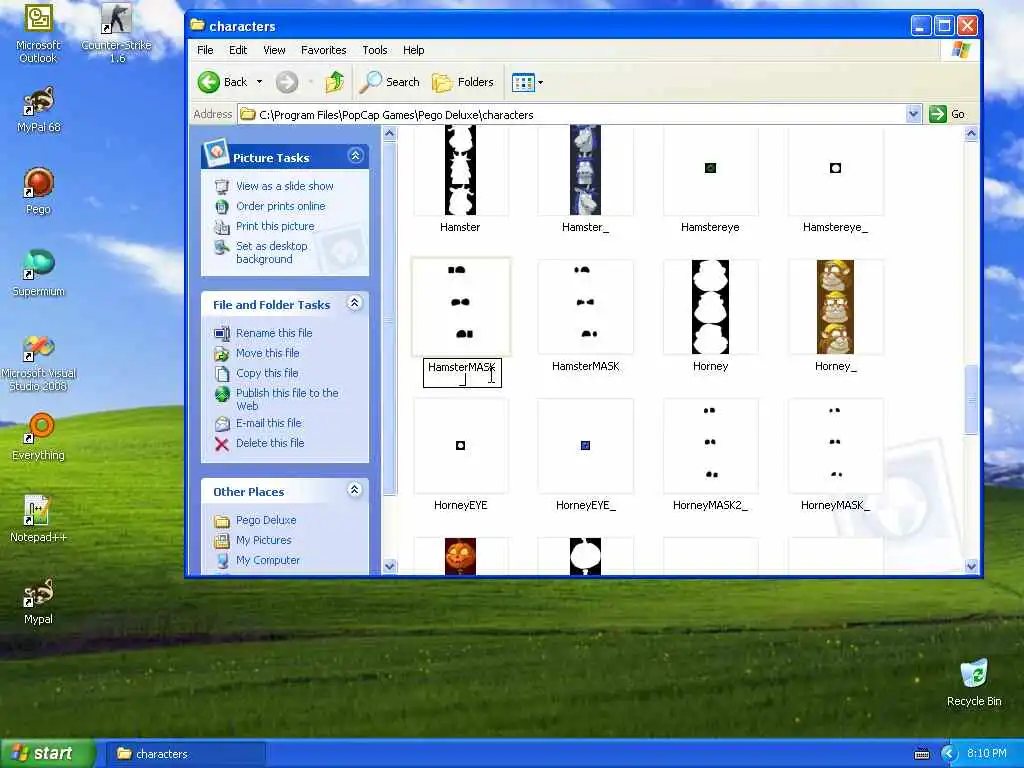Click Copy this file link
Screen dimensions: 1024x768
[x=266, y=374]
